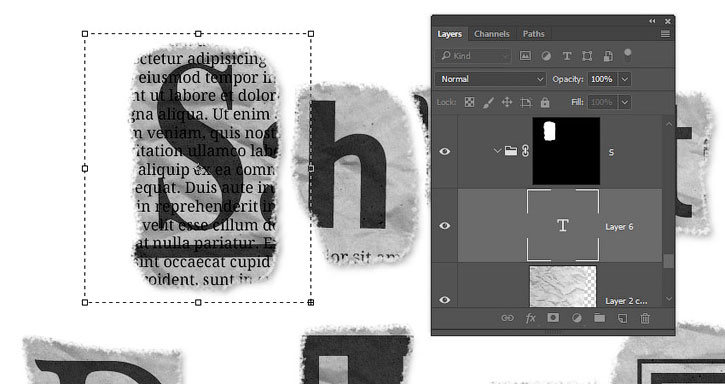
Task: Open the Fill slider dropdown arrow
Action: [625, 102]
